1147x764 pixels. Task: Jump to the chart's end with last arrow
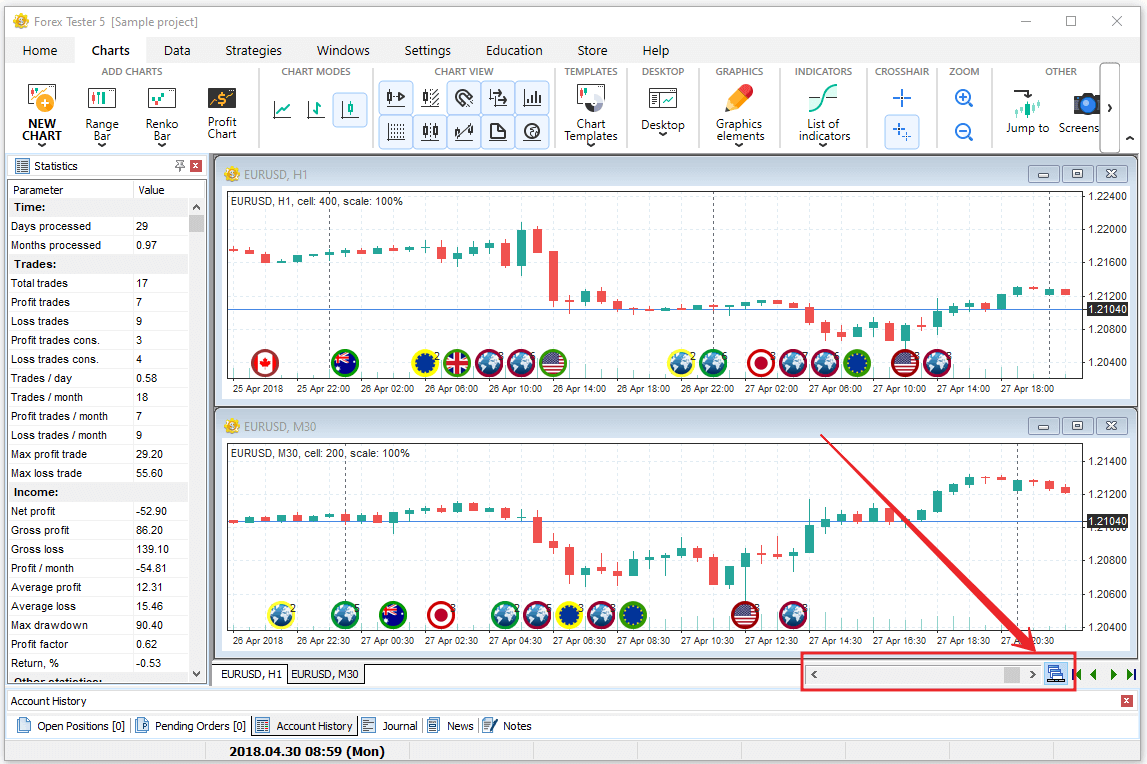click(1131, 675)
